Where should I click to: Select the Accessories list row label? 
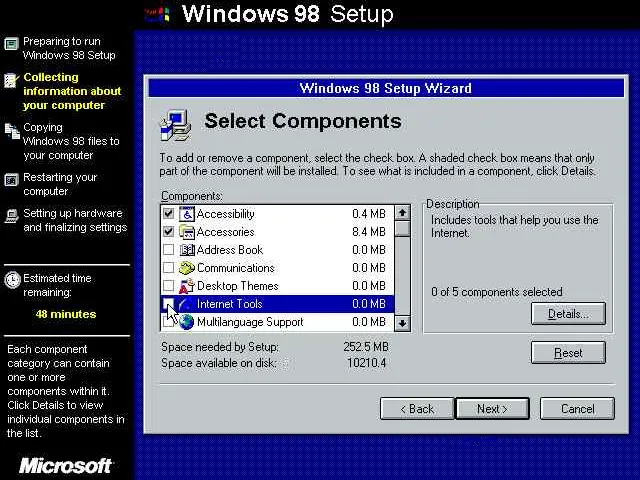tap(225, 232)
